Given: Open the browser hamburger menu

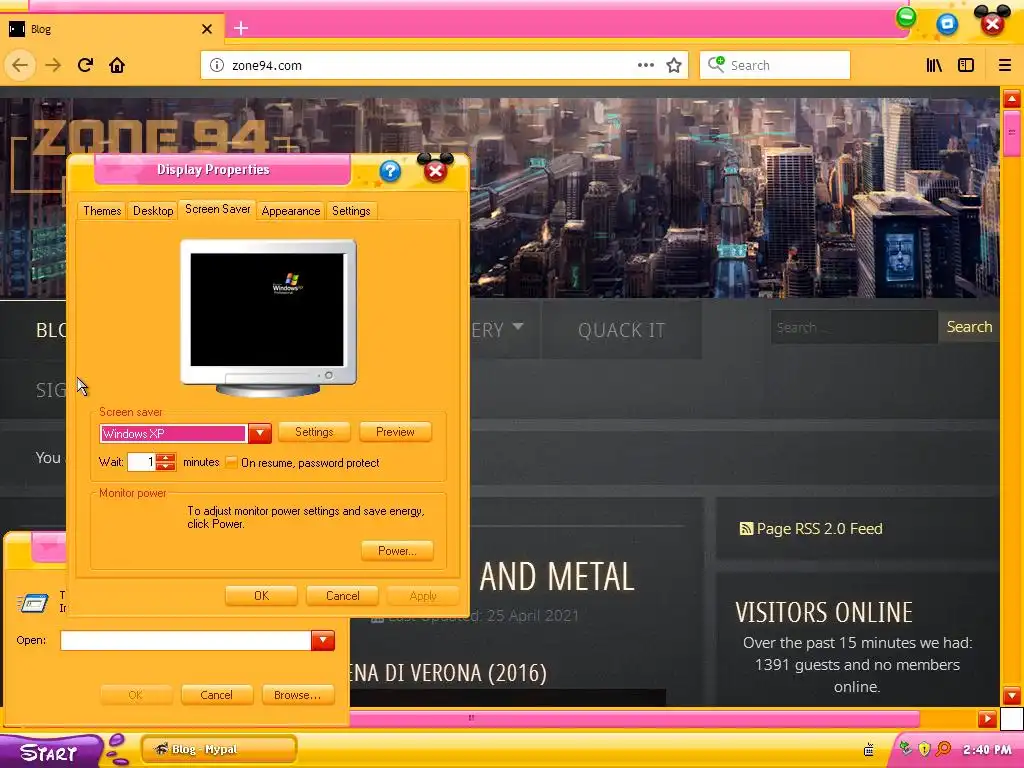Looking at the screenshot, I should coord(1004,65).
